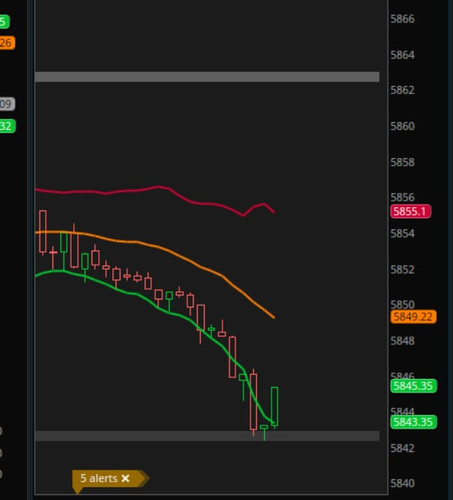This screenshot has height=500, width=453.
Task: Select the upper gray horizontal price band
Action: tap(207, 77)
